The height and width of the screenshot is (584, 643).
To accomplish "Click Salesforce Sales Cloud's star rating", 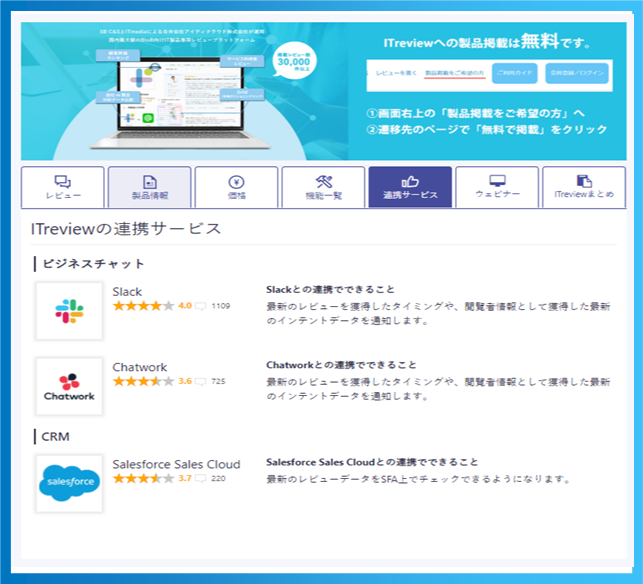I will point(144,478).
